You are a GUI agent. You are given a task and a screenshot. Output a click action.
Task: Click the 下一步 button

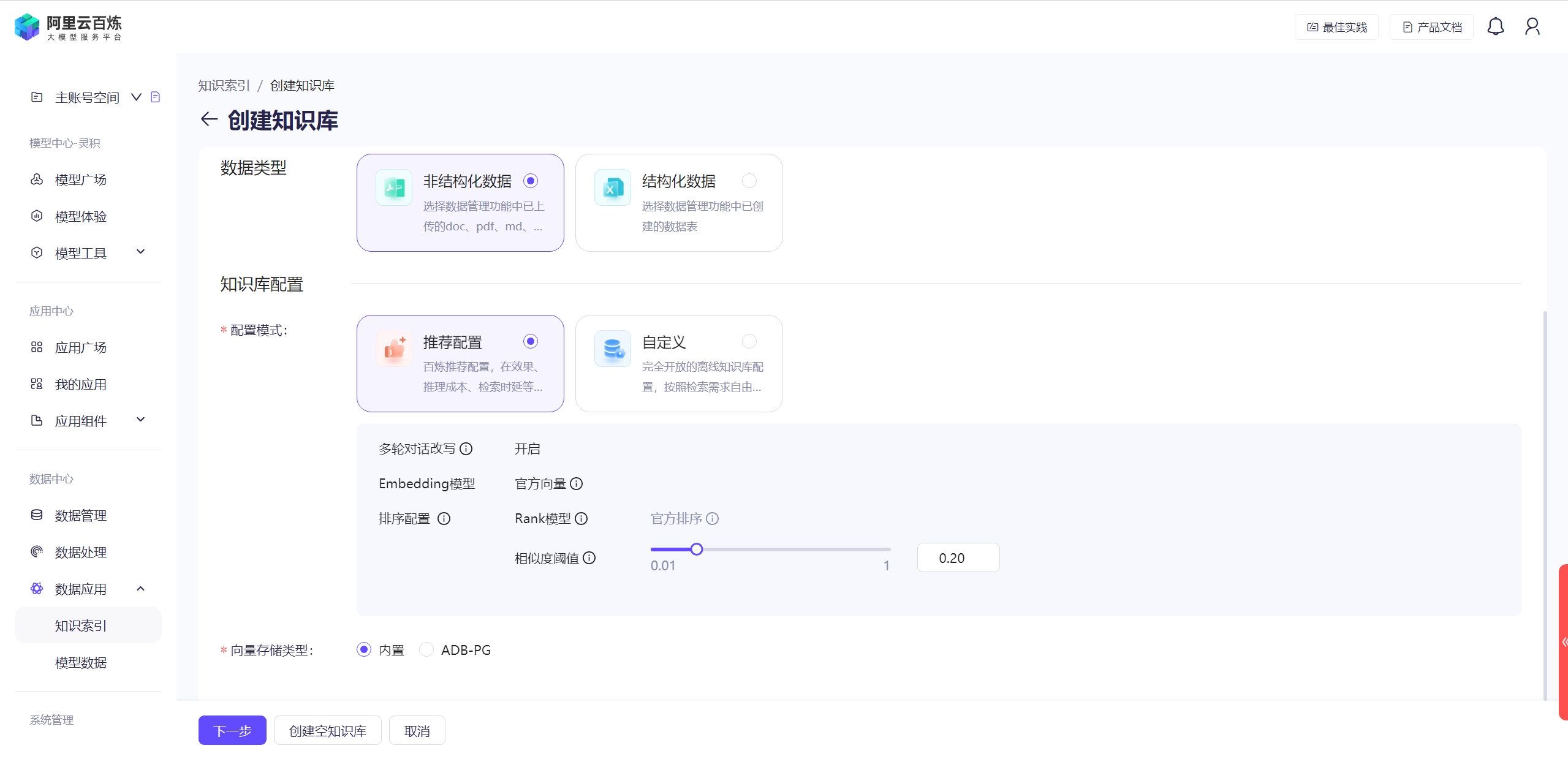(232, 731)
